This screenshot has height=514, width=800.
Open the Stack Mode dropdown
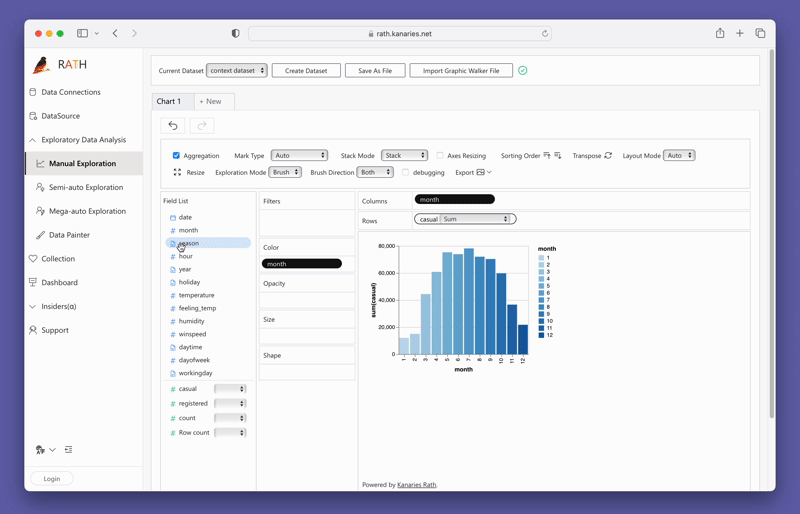coord(404,156)
